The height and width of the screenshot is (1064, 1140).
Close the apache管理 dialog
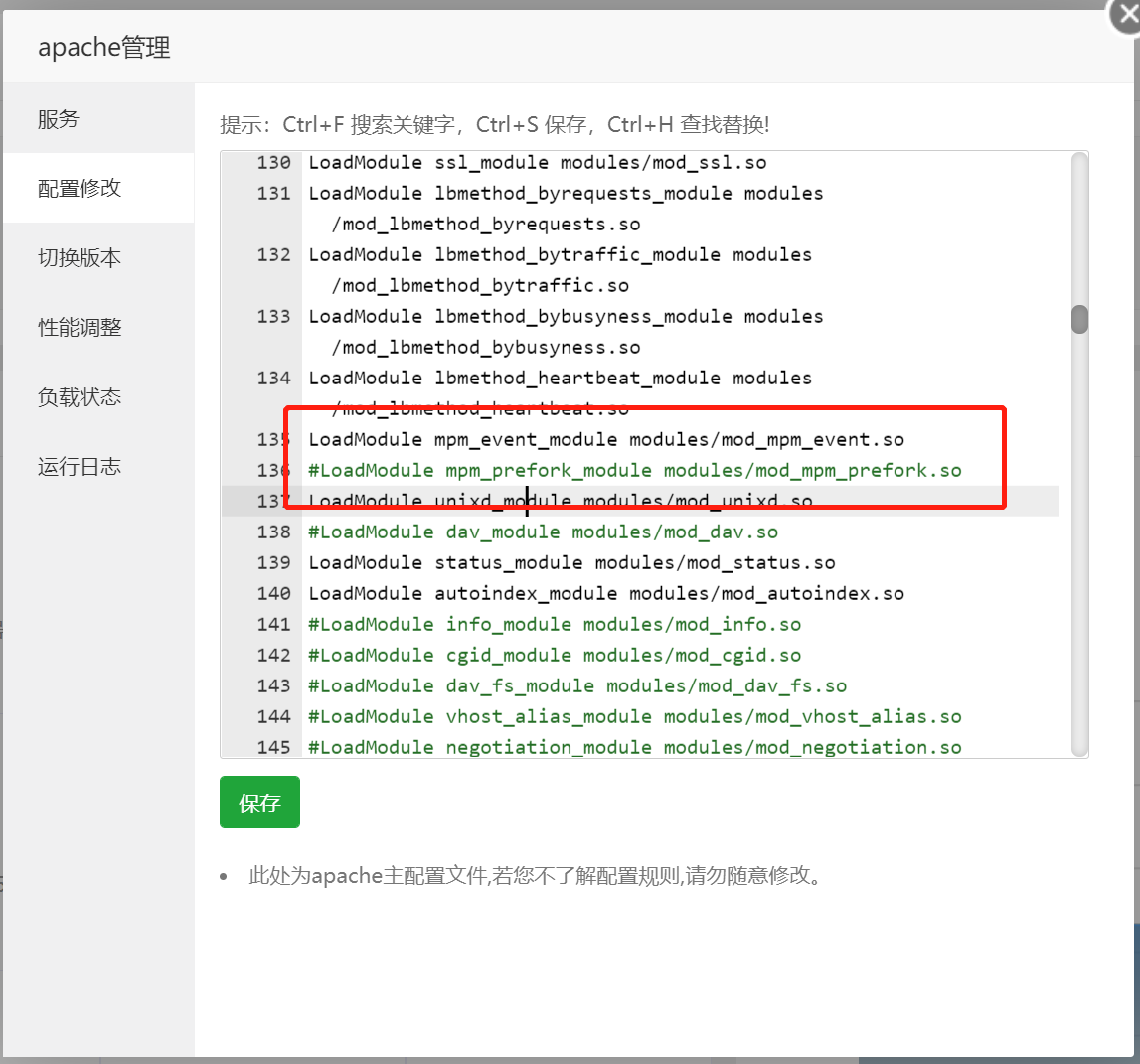tap(1126, 15)
